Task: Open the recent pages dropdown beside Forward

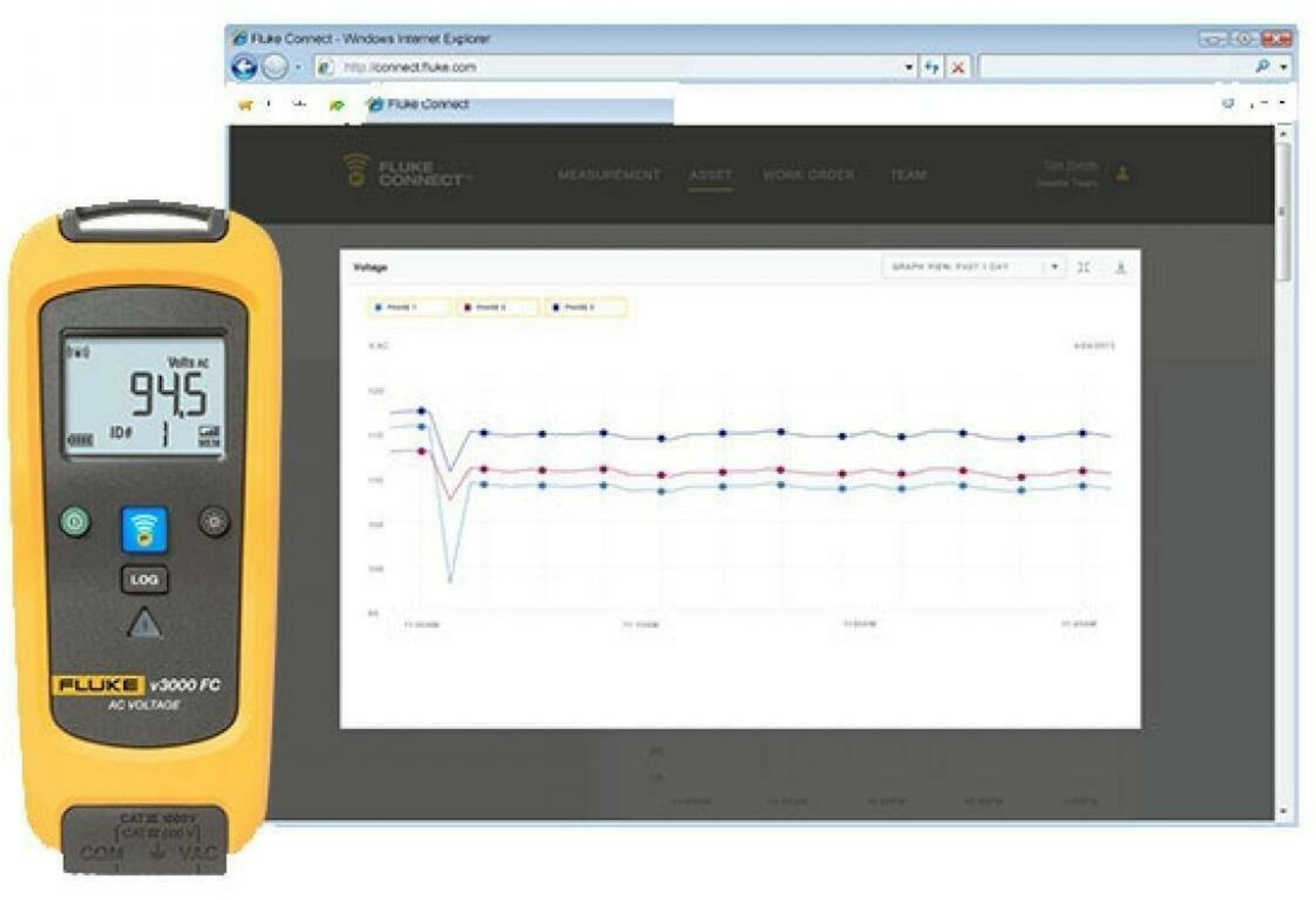Action: click(x=298, y=67)
